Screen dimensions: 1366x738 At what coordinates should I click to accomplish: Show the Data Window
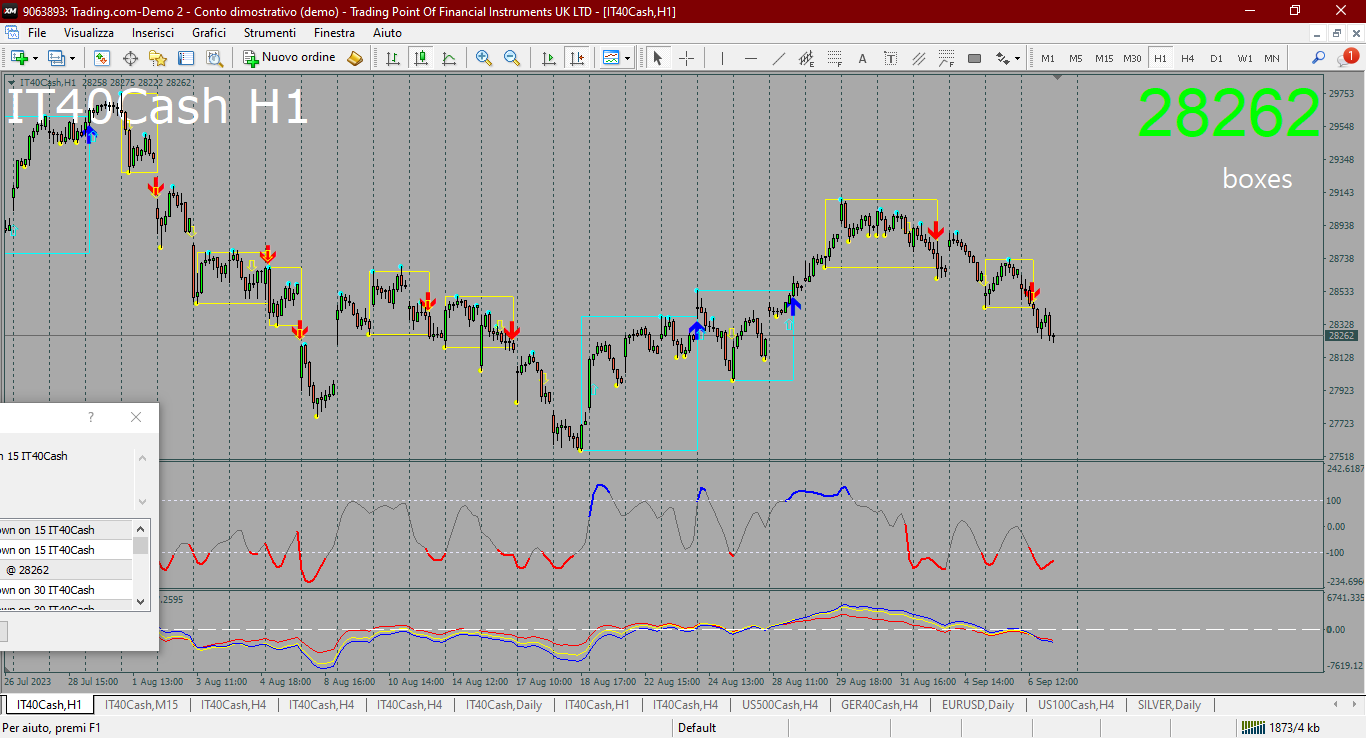[x=130, y=58]
